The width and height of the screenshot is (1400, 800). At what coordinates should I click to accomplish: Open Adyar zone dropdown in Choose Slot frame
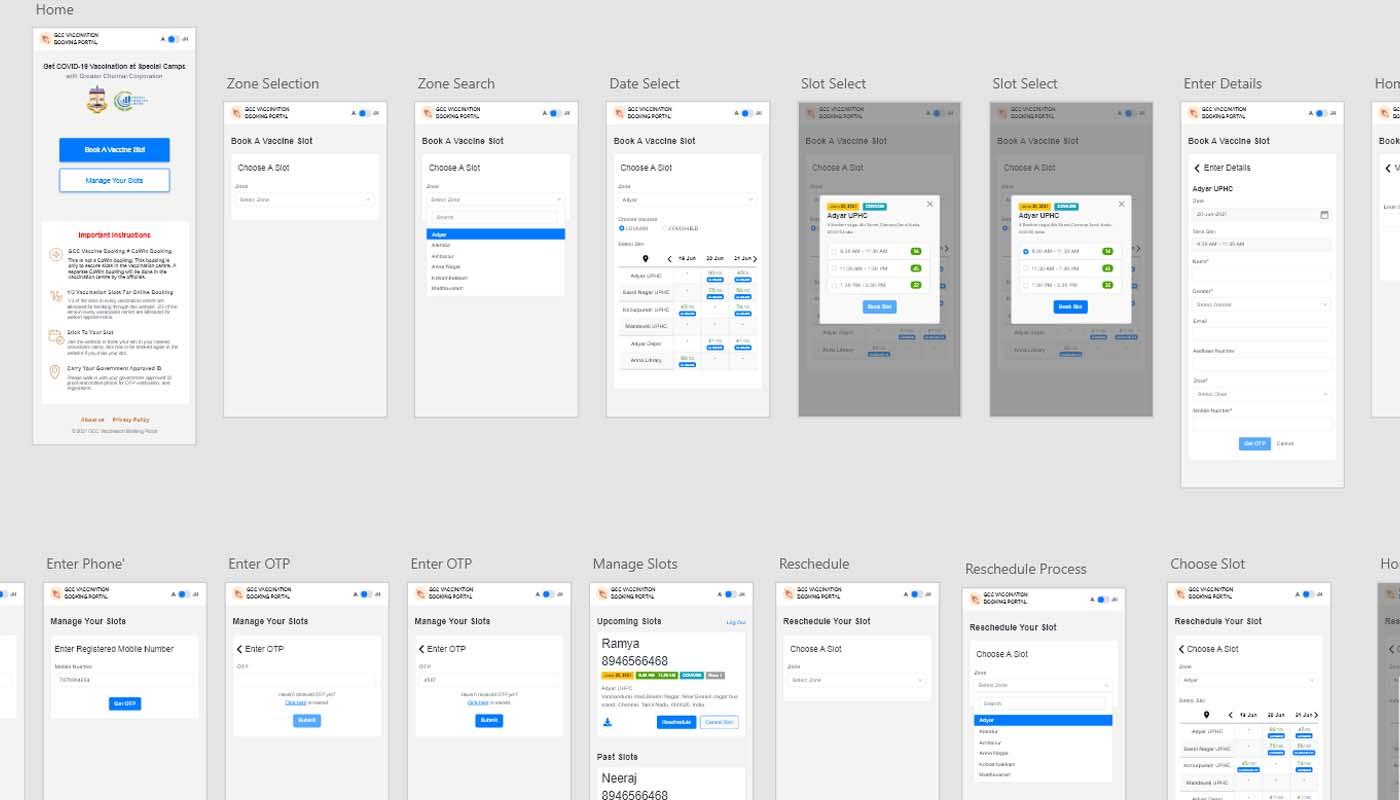click(x=1248, y=681)
